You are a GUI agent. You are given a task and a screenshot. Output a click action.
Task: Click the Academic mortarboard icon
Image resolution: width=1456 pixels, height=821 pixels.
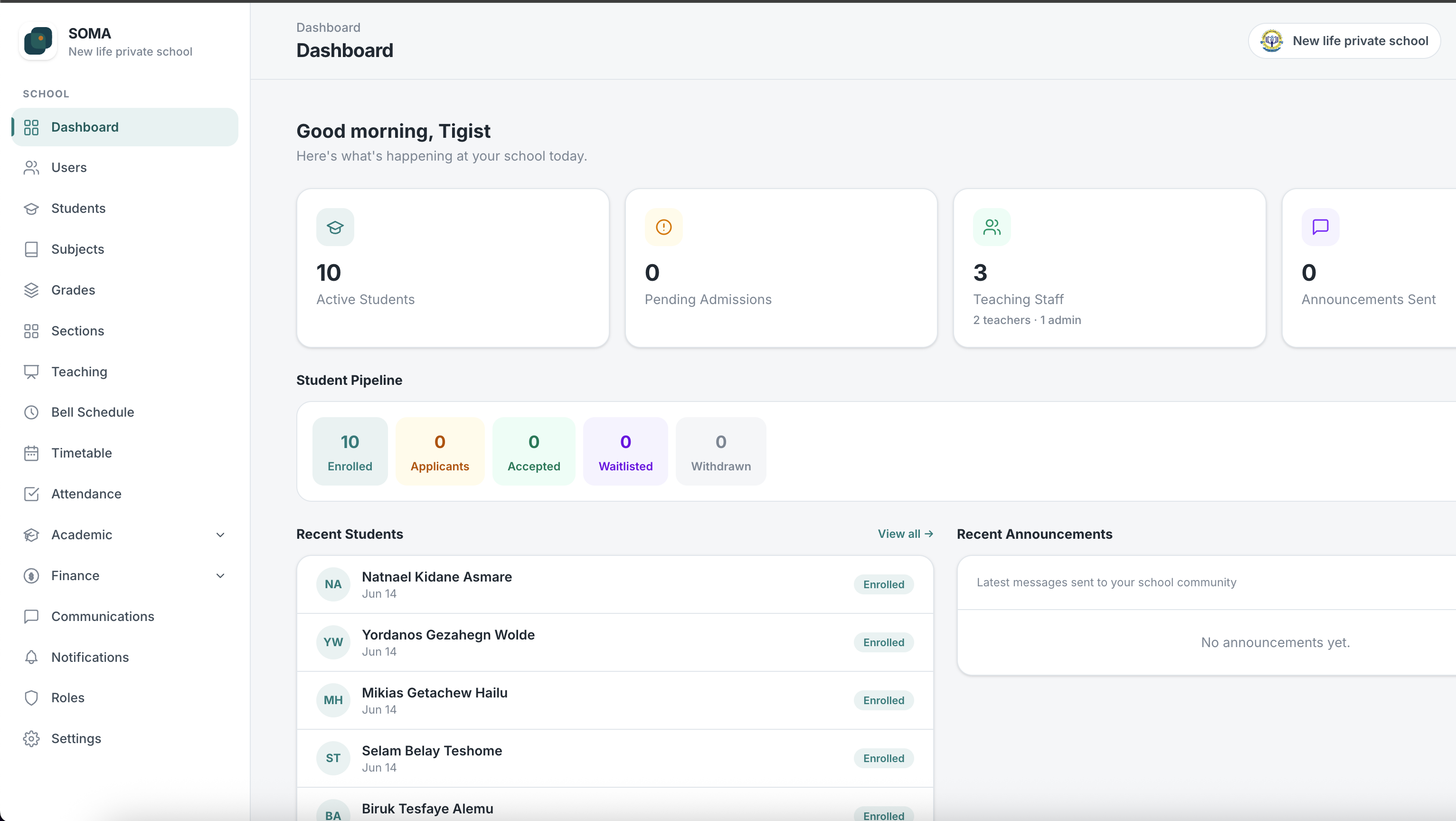point(31,535)
